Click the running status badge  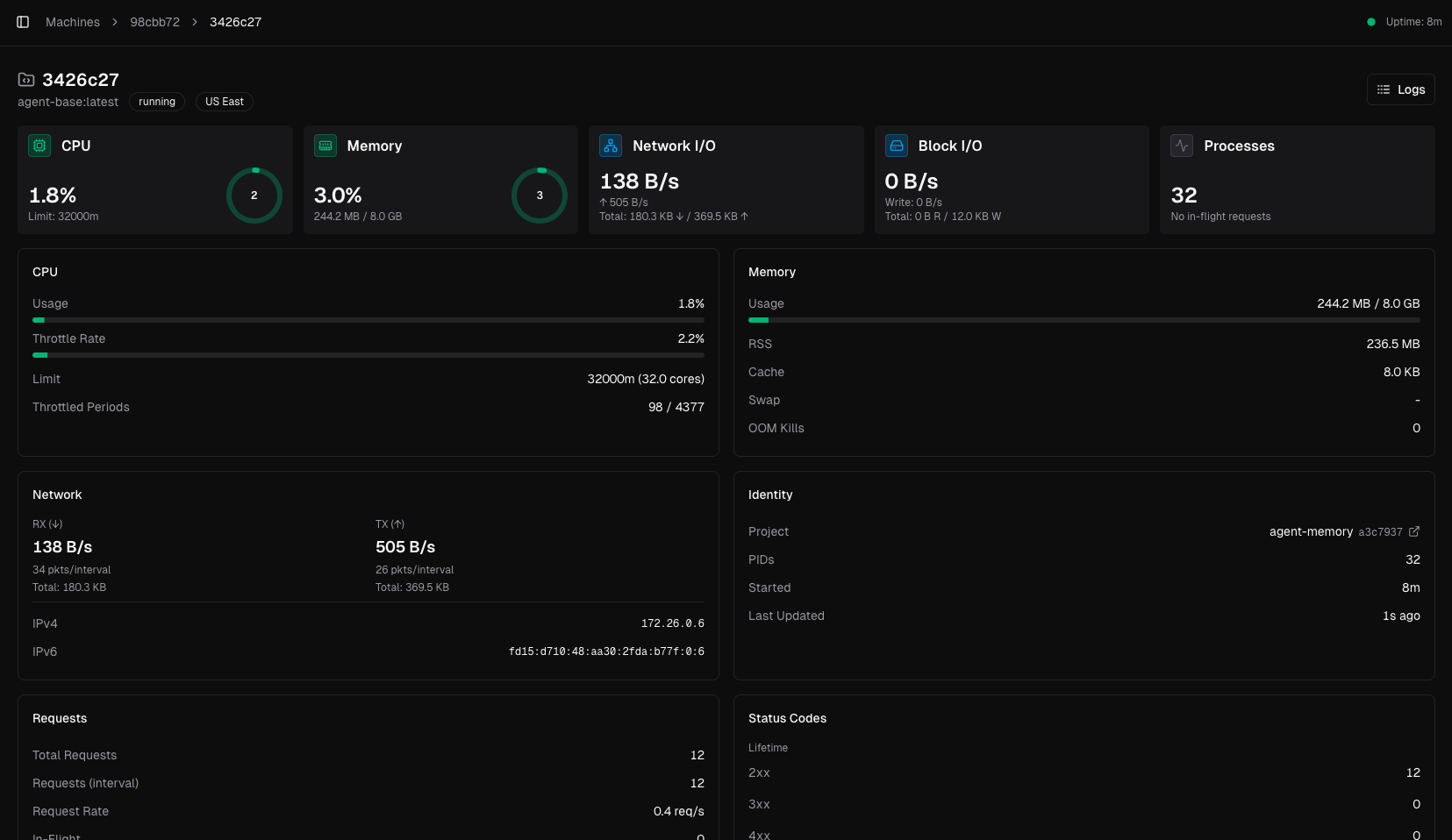pyautogui.click(x=156, y=102)
